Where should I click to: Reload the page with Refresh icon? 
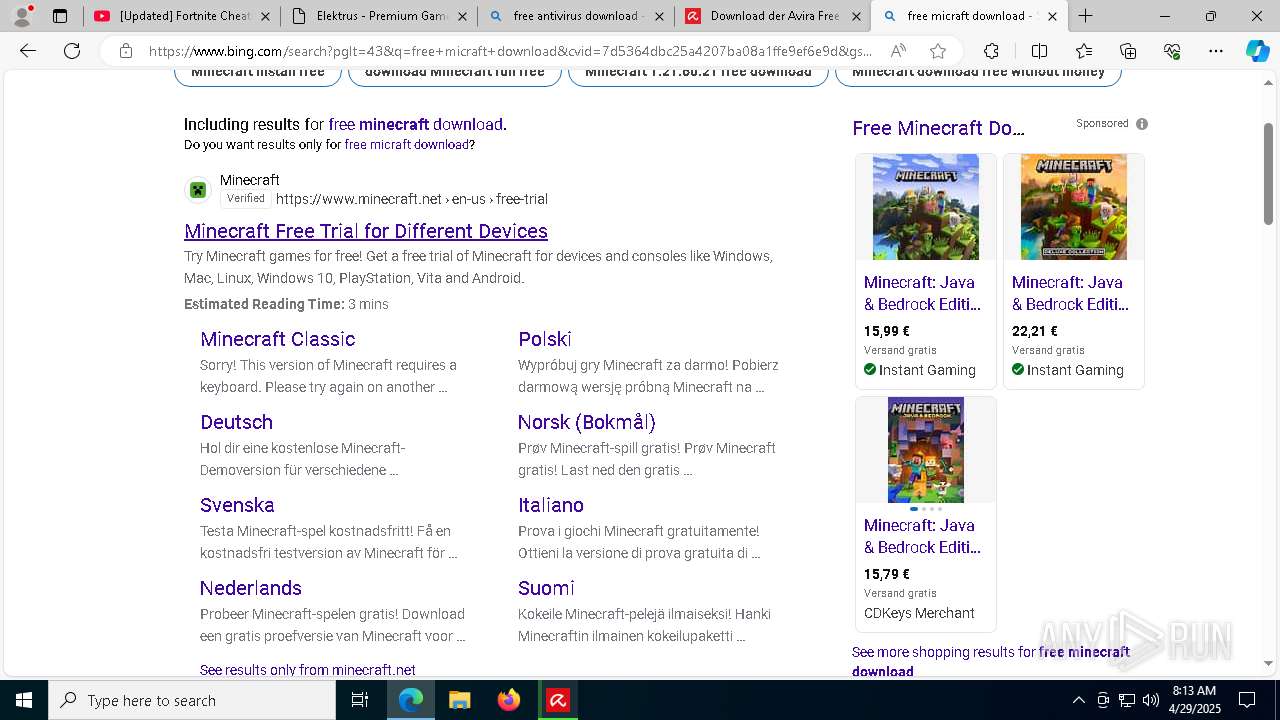tap(72, 51)
